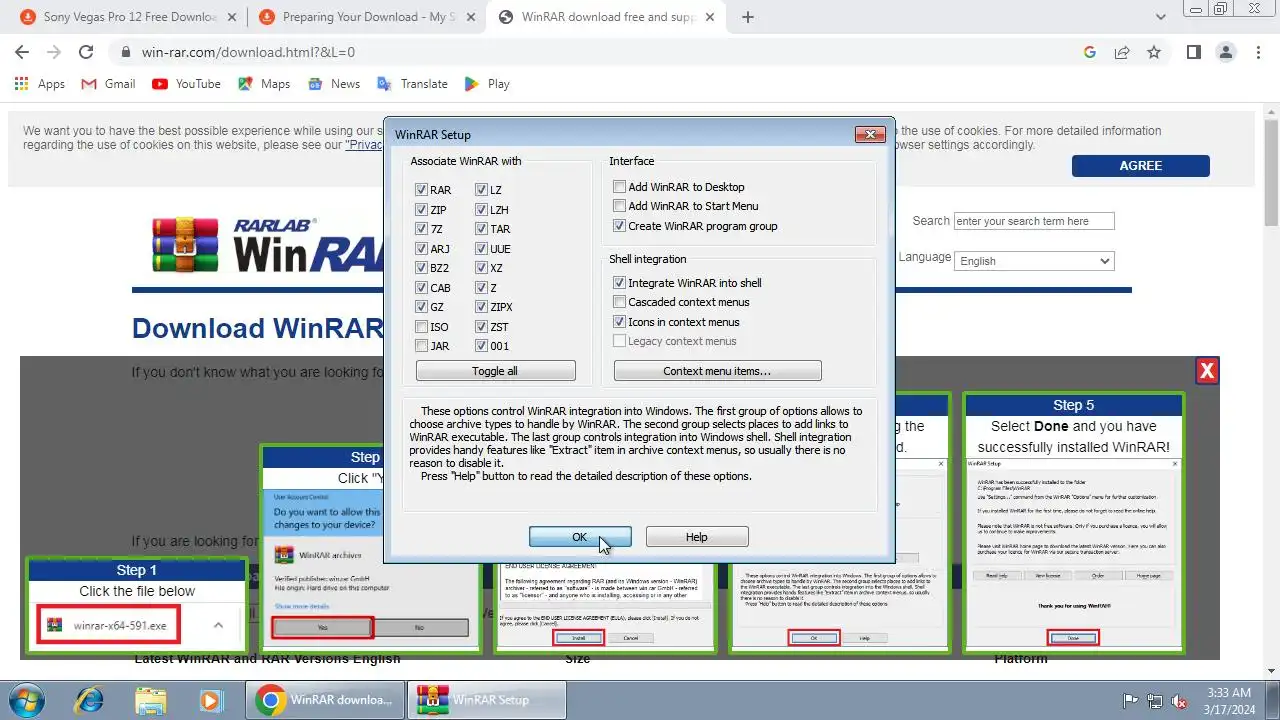Image resolution: width=1280 pixels, height=720 pixels.
Task: Select the WinRAR download tab
Action: point(608,17)
